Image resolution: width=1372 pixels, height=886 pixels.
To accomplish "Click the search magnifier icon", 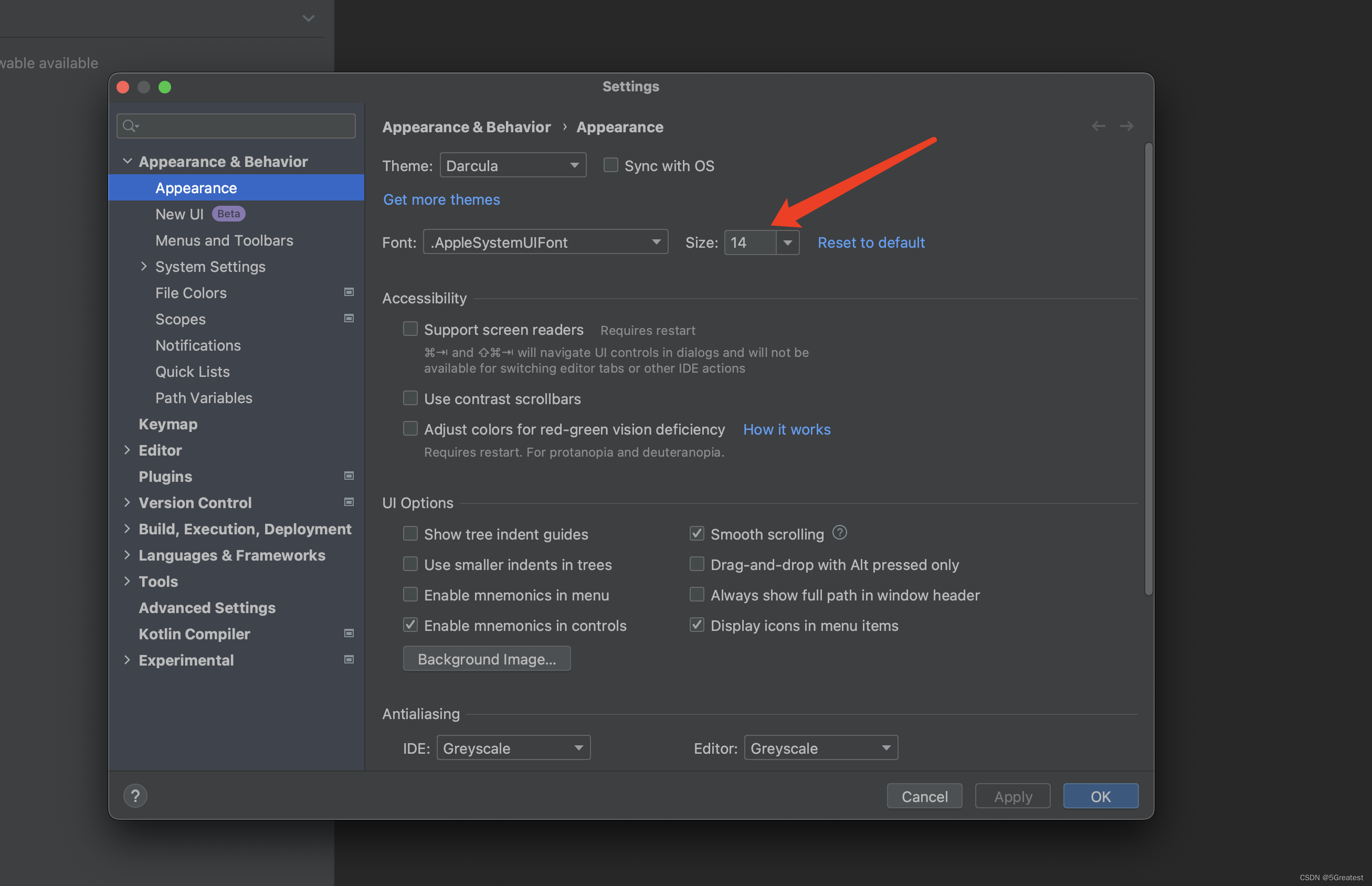I will tap(130, 126).
